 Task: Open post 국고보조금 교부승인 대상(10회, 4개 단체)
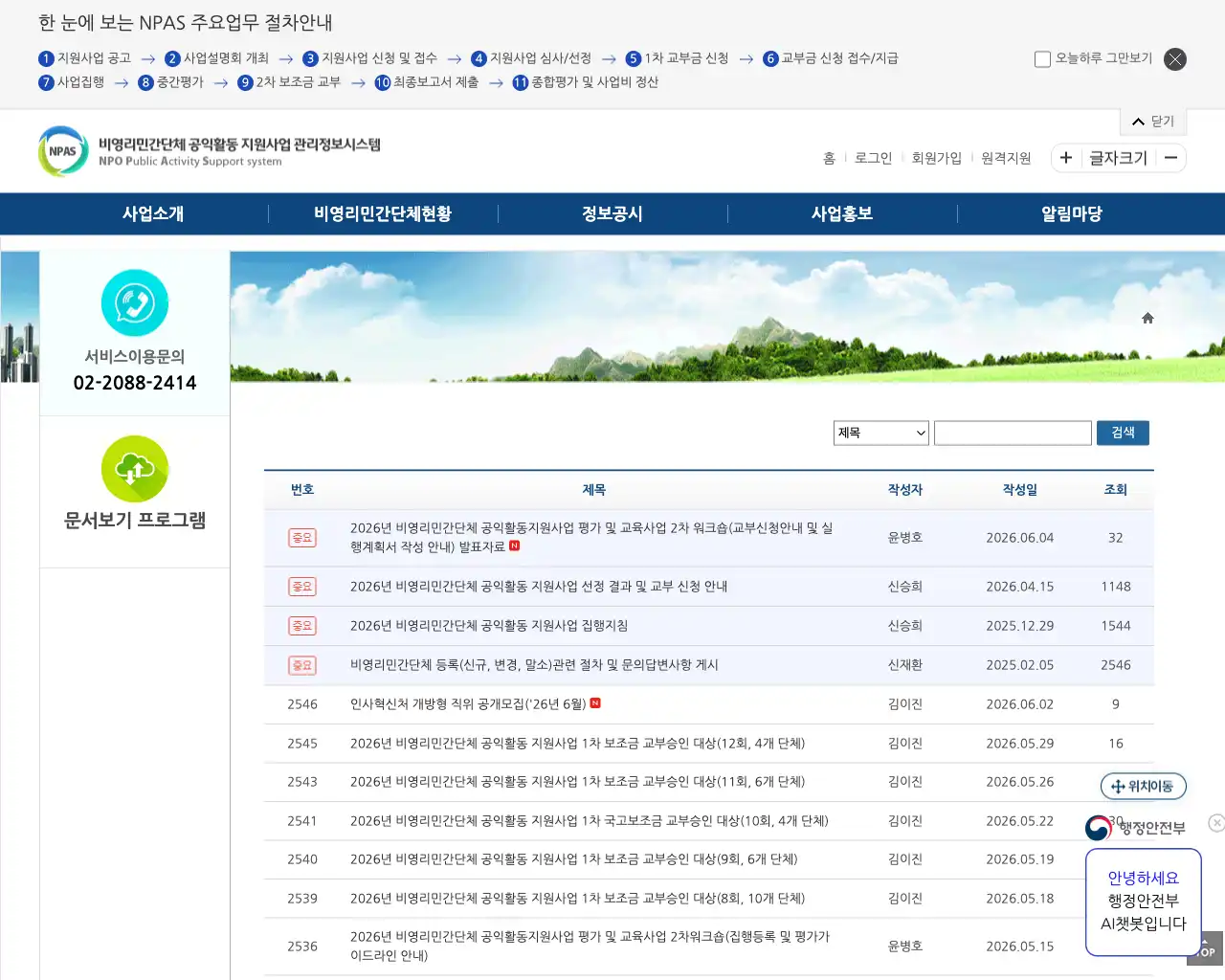(590, 821)
